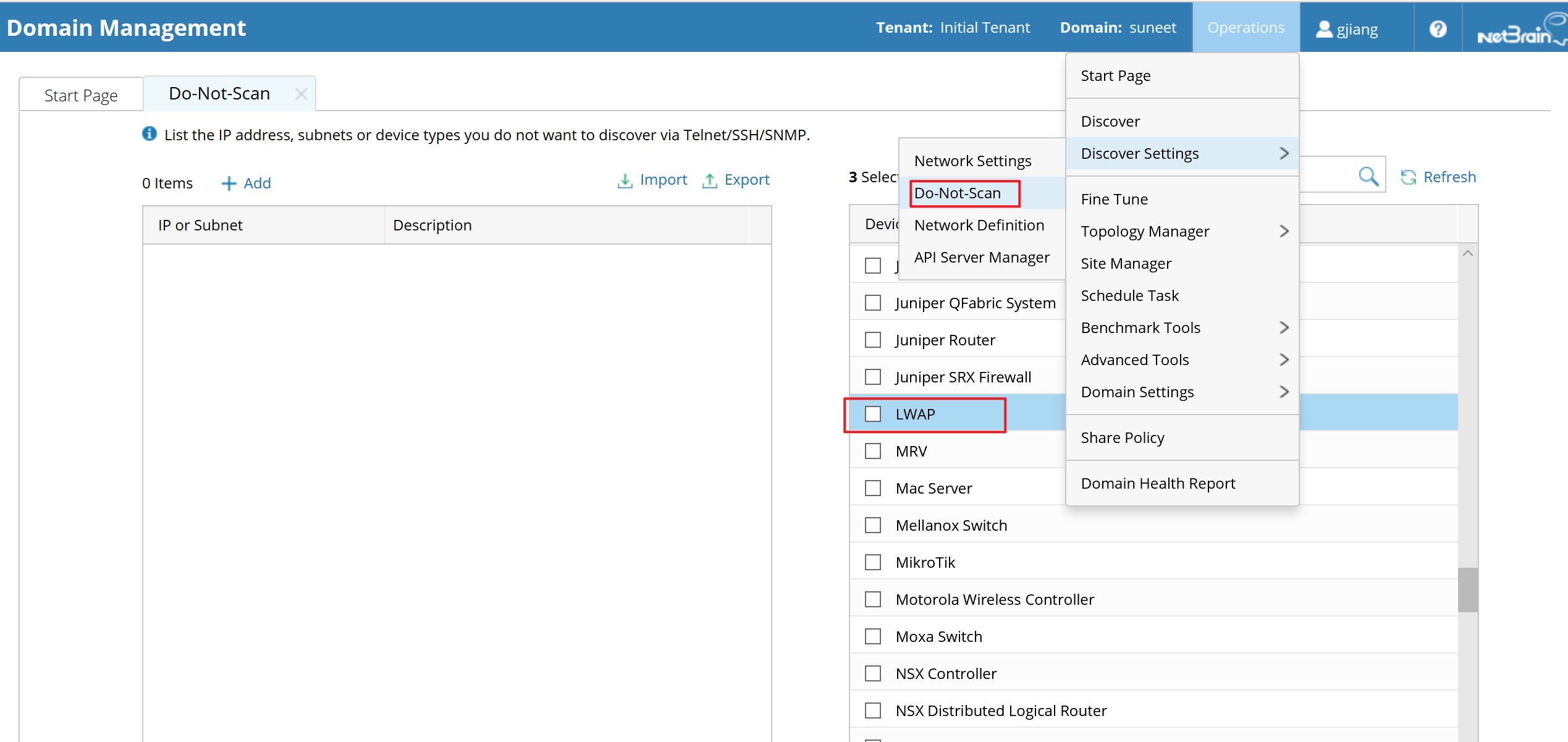Switch to the Start Page tab

coord(80,94)
